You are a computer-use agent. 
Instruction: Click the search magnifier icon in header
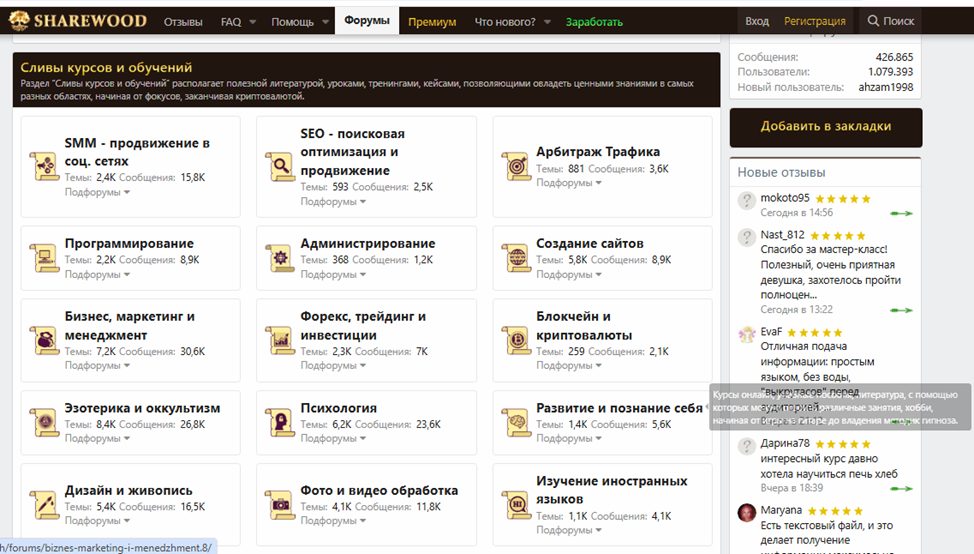[873, 20]
